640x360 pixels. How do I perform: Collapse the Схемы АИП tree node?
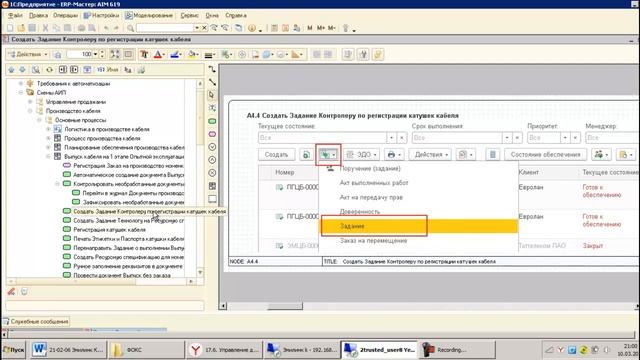point(21,93)
